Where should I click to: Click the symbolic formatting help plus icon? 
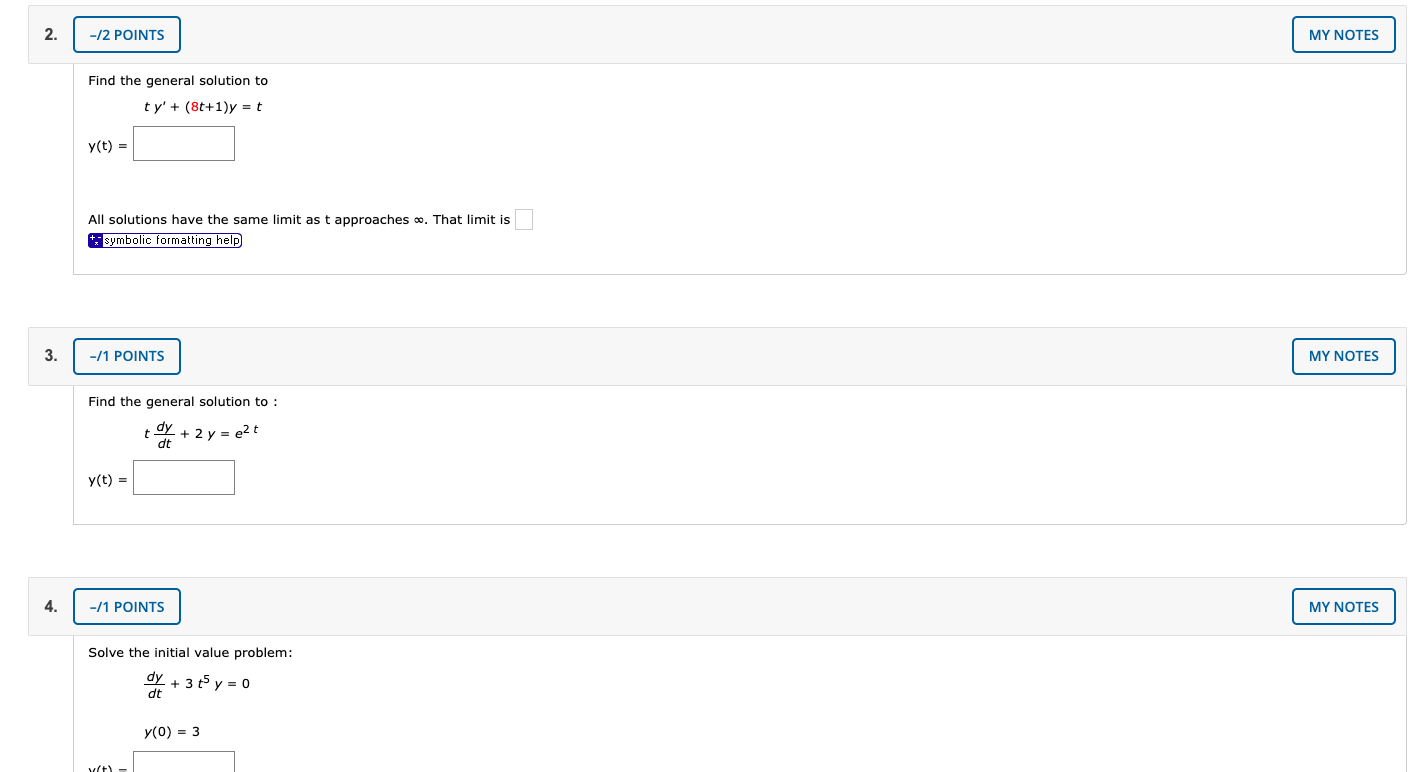coord(95,240)
